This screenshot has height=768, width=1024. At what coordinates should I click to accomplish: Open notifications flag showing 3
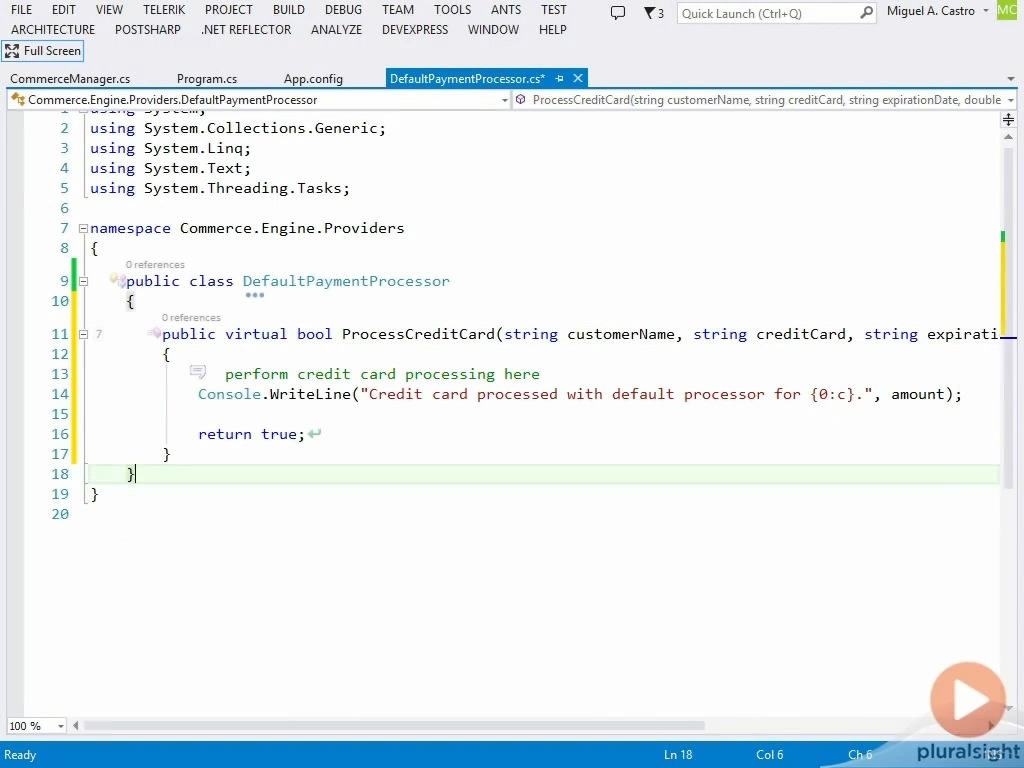pyautogui.click(x=654, y=13)
